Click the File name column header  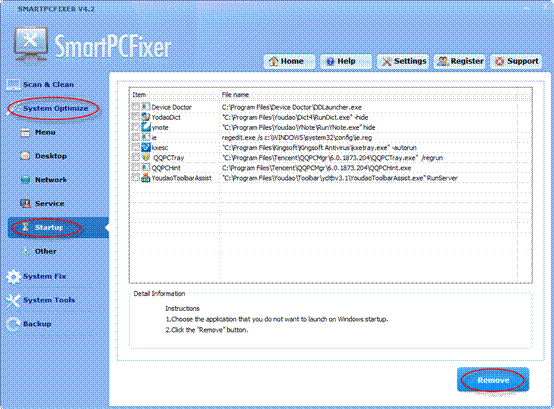click(235, 95)
